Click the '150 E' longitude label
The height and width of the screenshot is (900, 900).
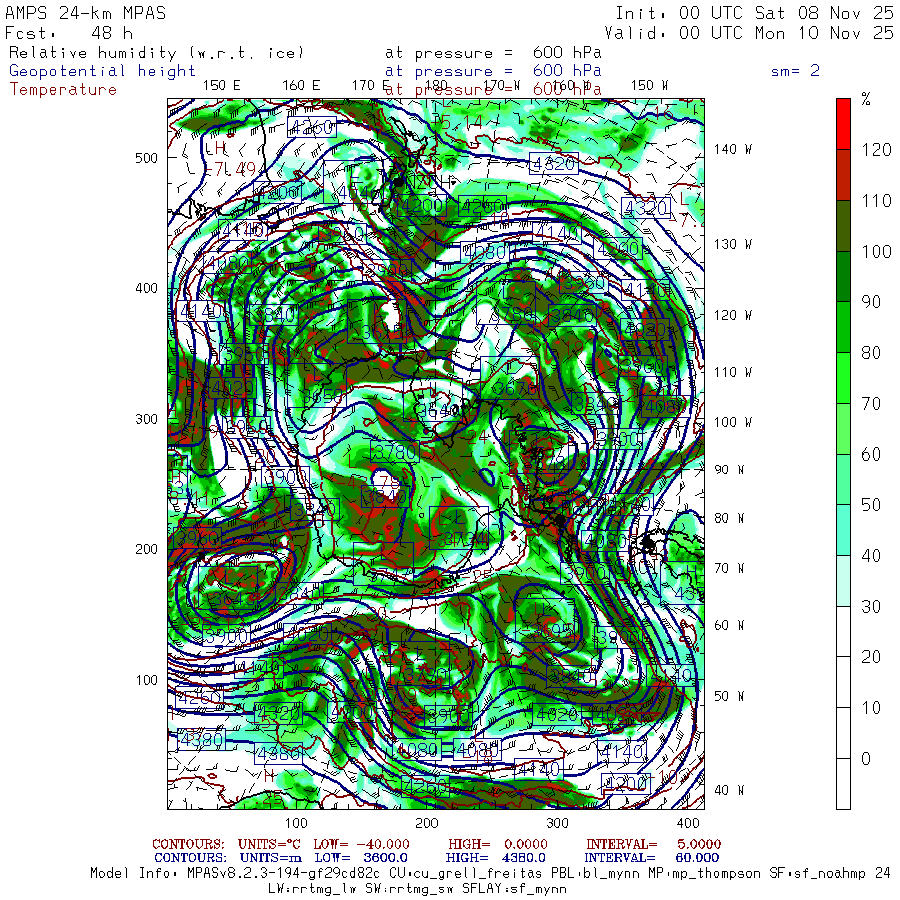click(222, 86)
